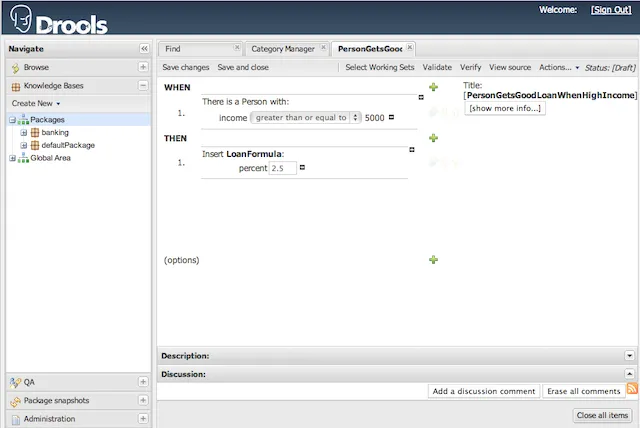Open the income operator dropdown

pyautogui.click(x=306, y=118)
